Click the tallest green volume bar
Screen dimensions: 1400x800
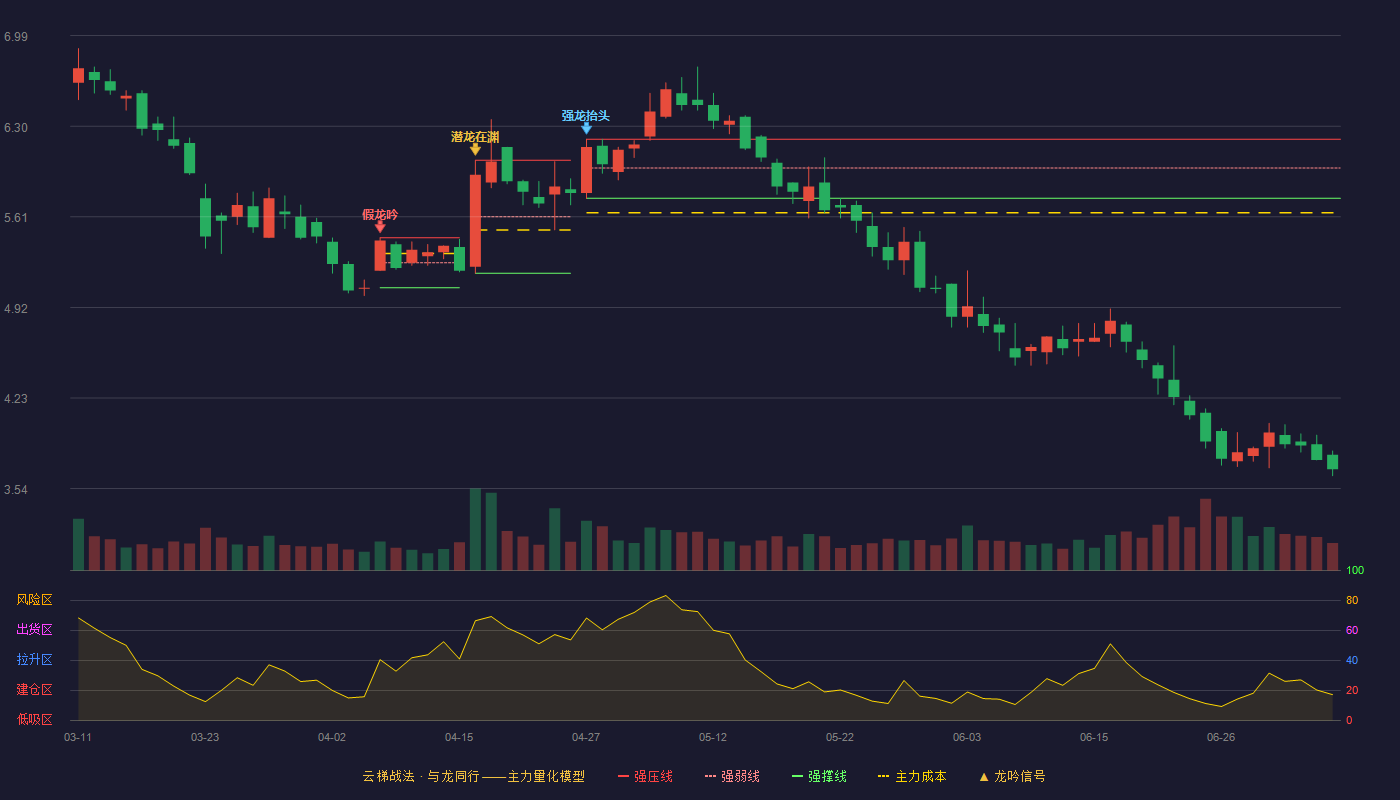click(x=475, y=529)
